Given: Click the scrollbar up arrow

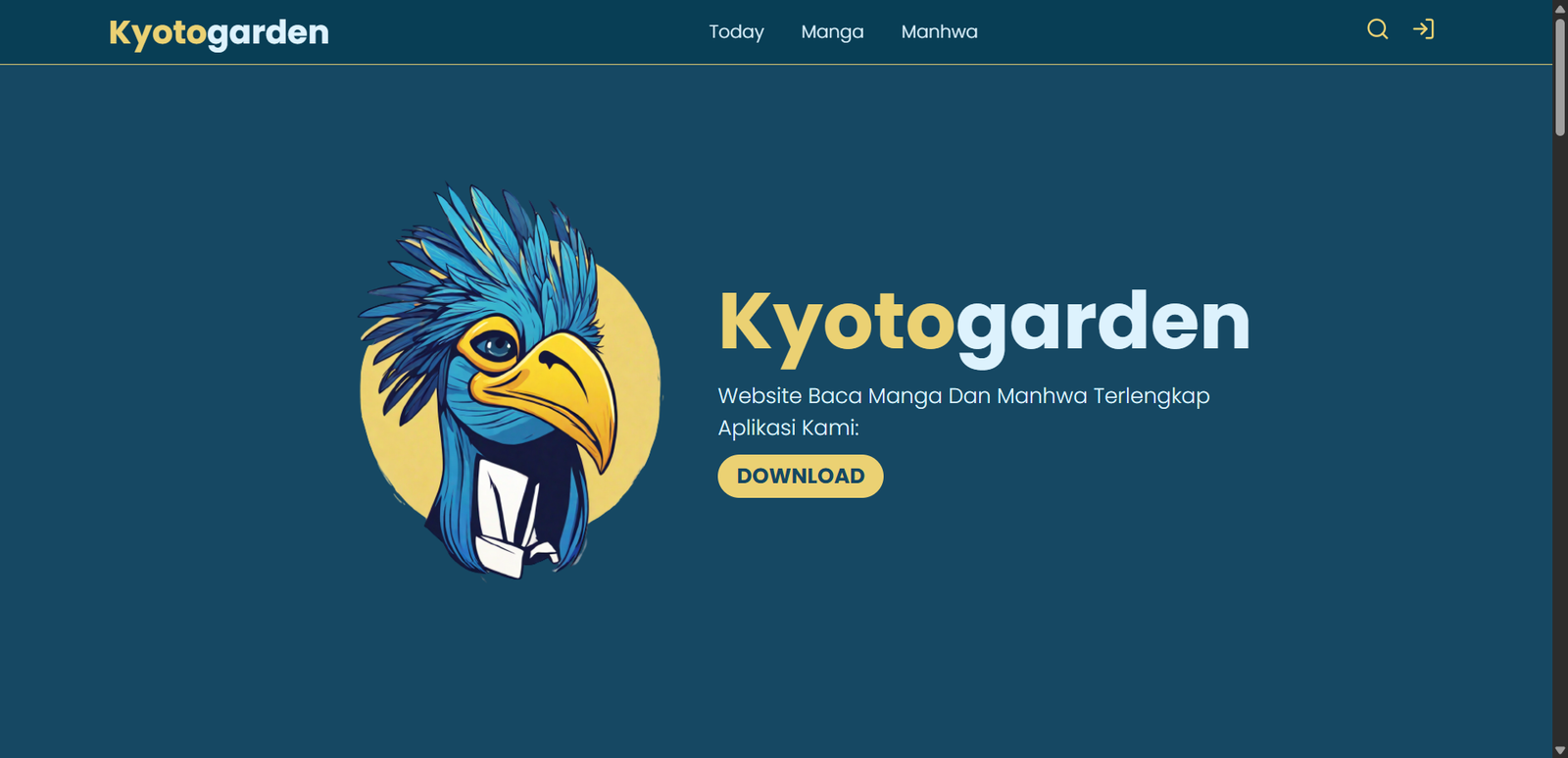Looking at the screenshot, I should (x=1560, y=8).
